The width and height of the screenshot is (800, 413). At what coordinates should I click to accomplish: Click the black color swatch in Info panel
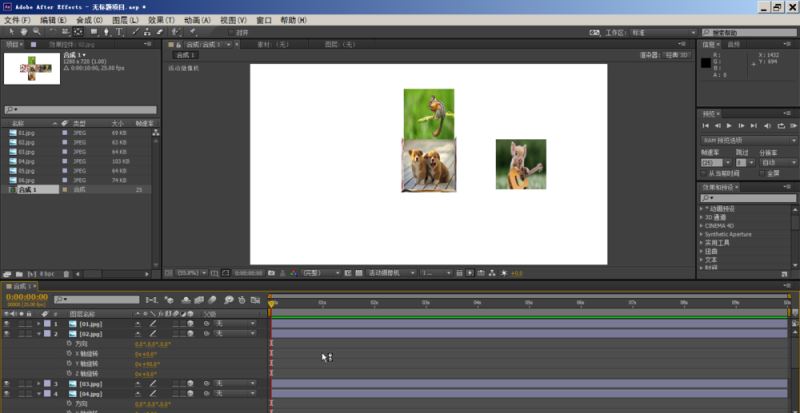coord(706,63)
